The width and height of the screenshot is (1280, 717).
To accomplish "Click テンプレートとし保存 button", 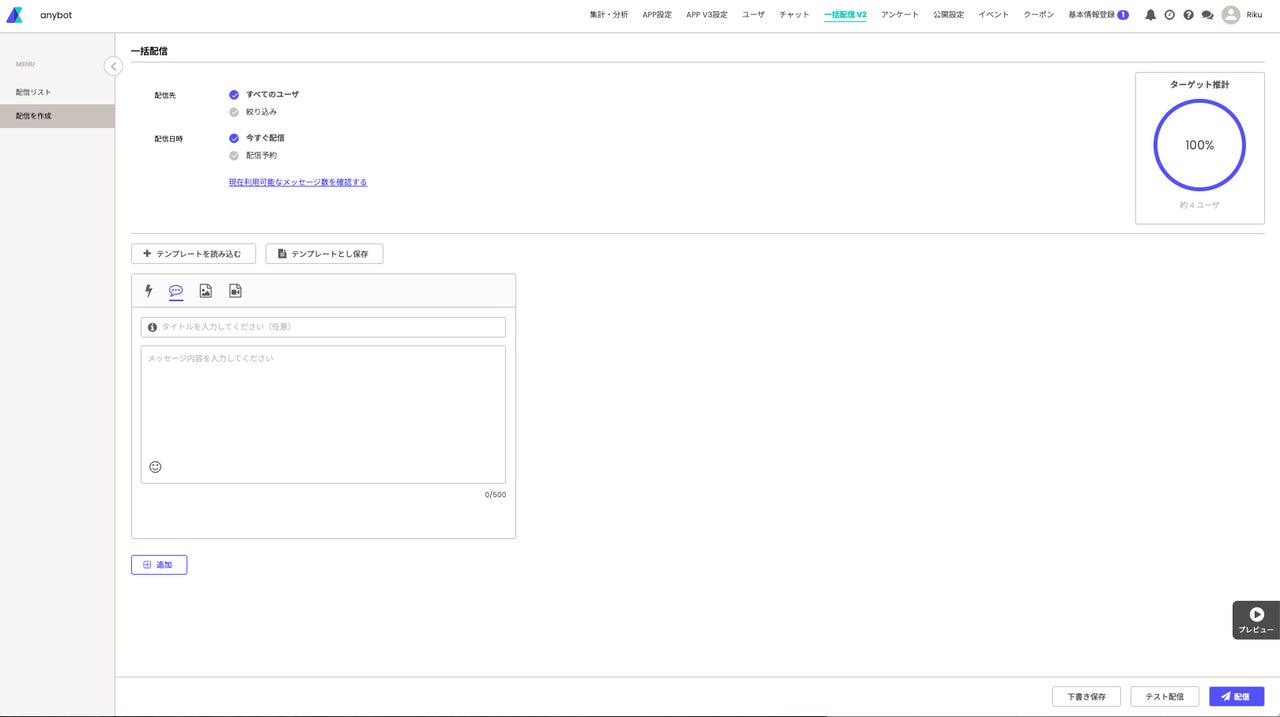I will (324, 254).
